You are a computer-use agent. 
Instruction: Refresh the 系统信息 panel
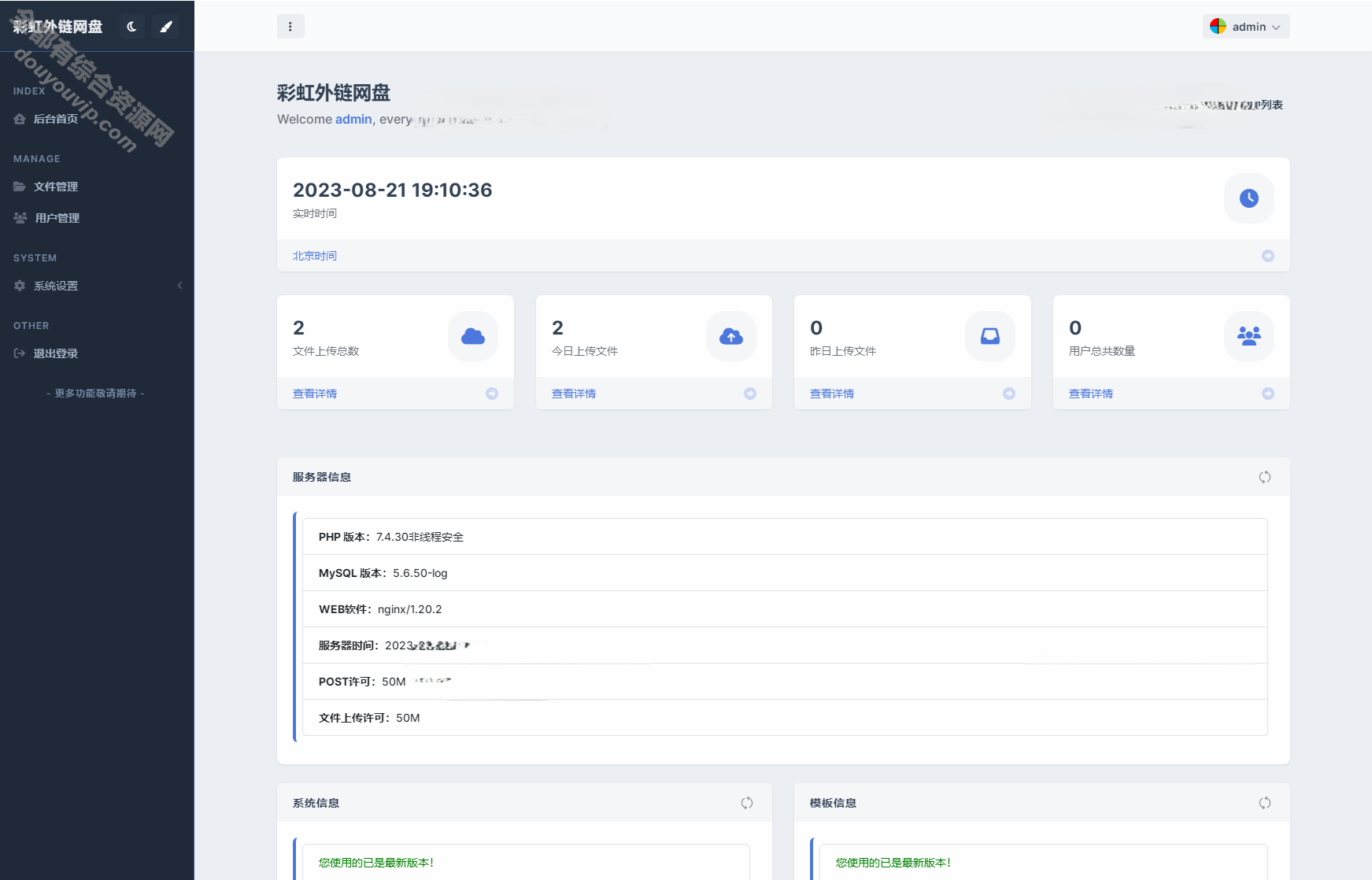coord(747,803)
